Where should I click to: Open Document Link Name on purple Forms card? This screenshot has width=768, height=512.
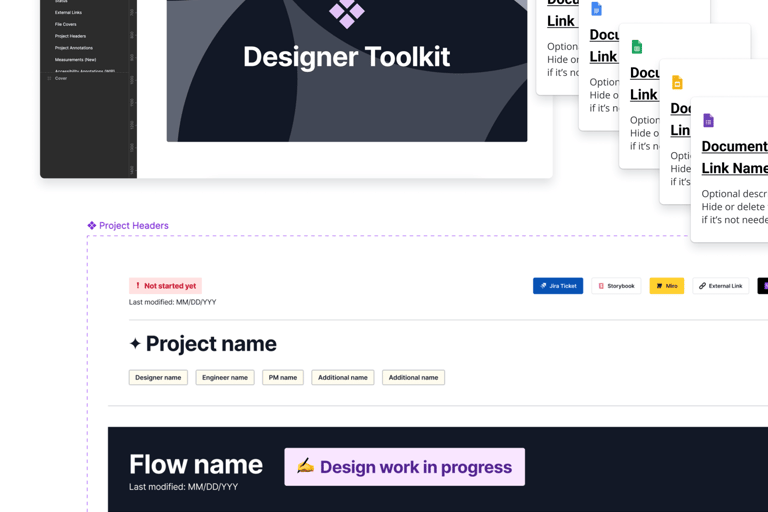[735, 157]
